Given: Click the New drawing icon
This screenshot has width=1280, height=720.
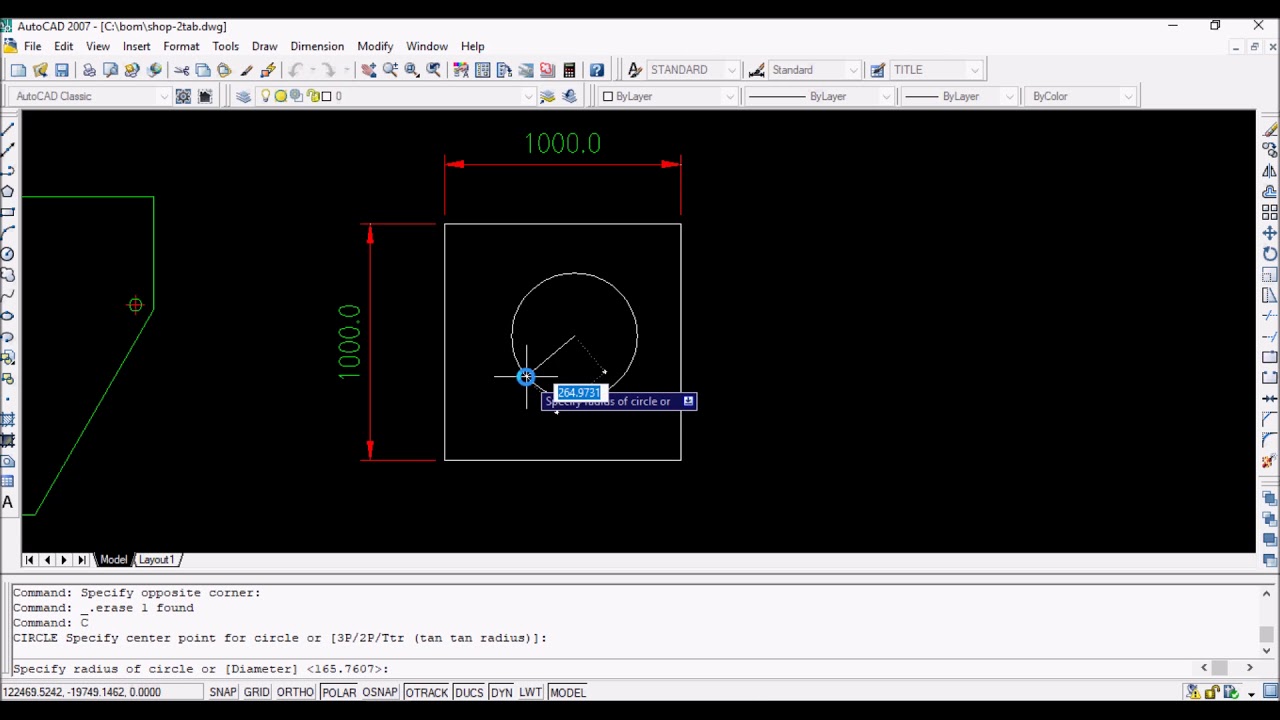Looking at the screenshot, I should coord(18,70).
